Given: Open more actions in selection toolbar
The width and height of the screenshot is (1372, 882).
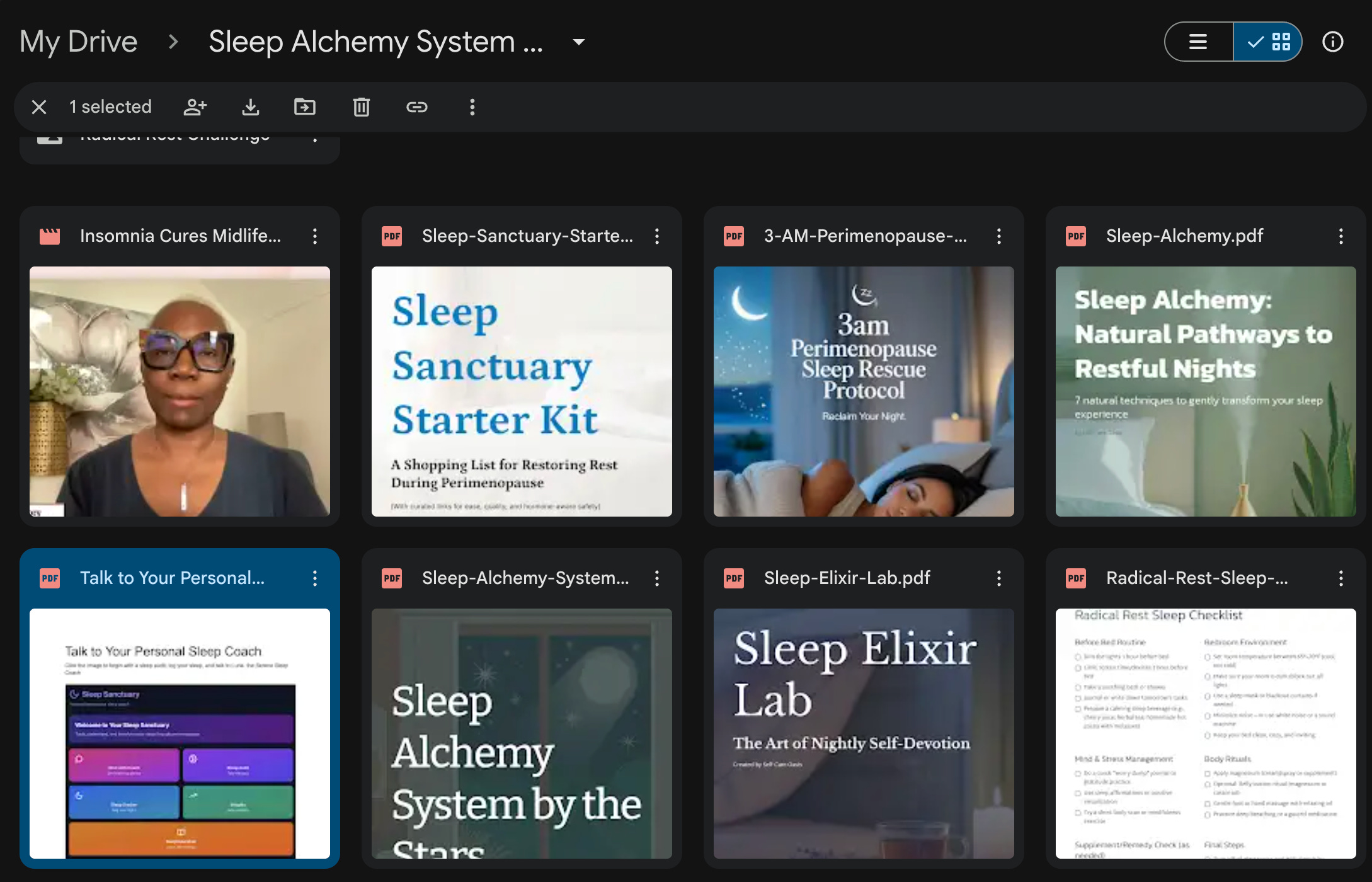Looking at the screenshot, I should (x=472, y=107).
